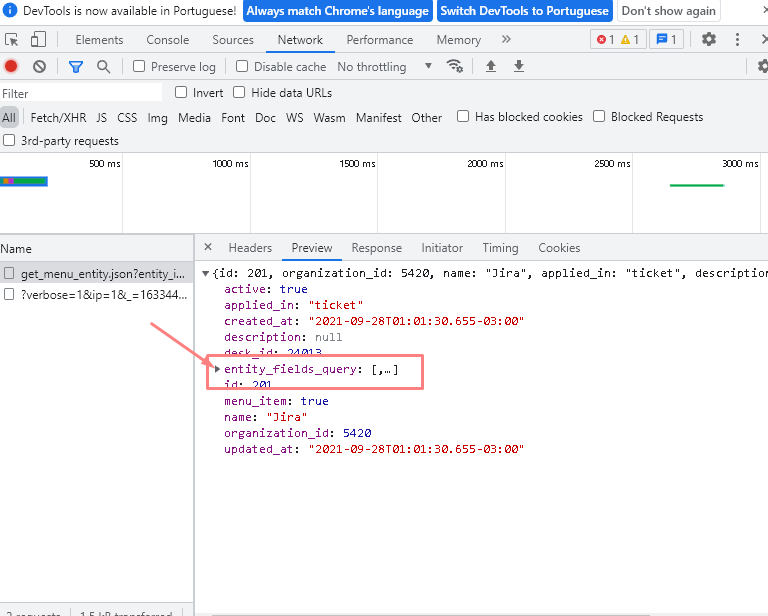The height and width of the screenshot is (616, 768).
Task: Filter requests by Wasm type
Action: [329, 118]
